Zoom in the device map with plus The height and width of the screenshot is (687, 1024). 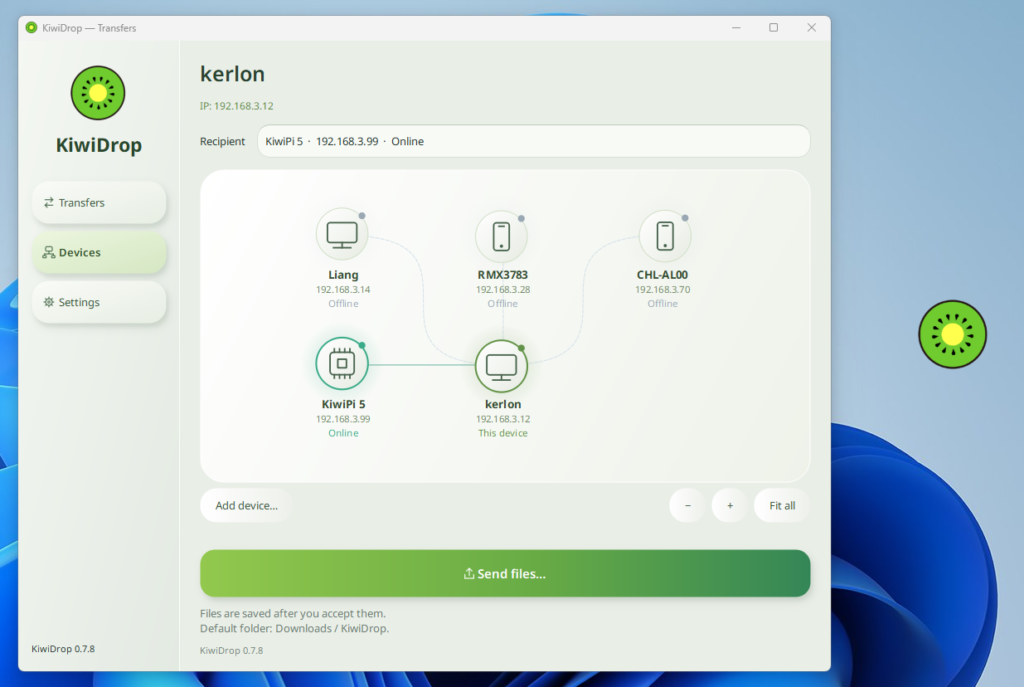point(730,505)
